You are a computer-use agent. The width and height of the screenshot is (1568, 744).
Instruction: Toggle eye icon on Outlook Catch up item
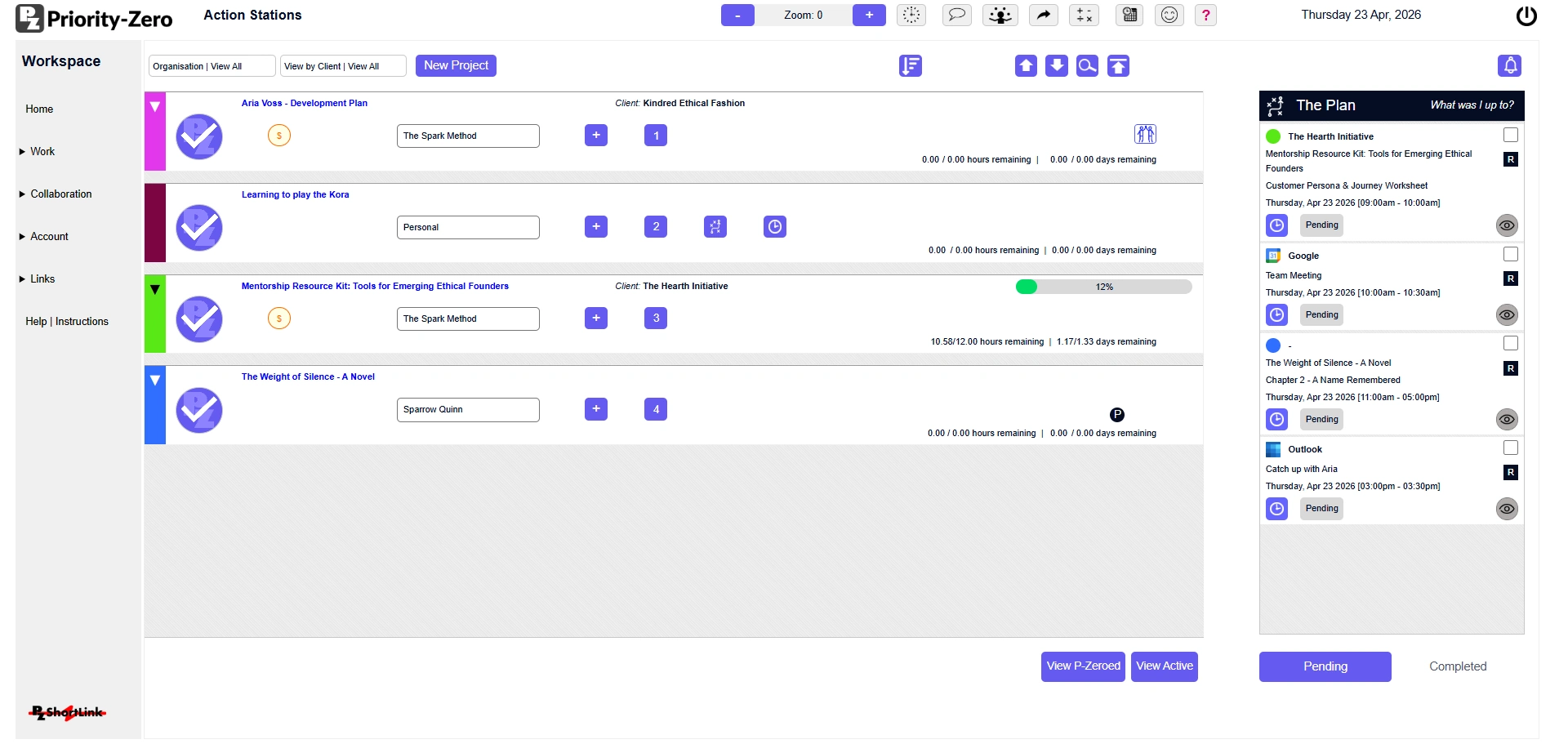click(x=1507, y=509)
